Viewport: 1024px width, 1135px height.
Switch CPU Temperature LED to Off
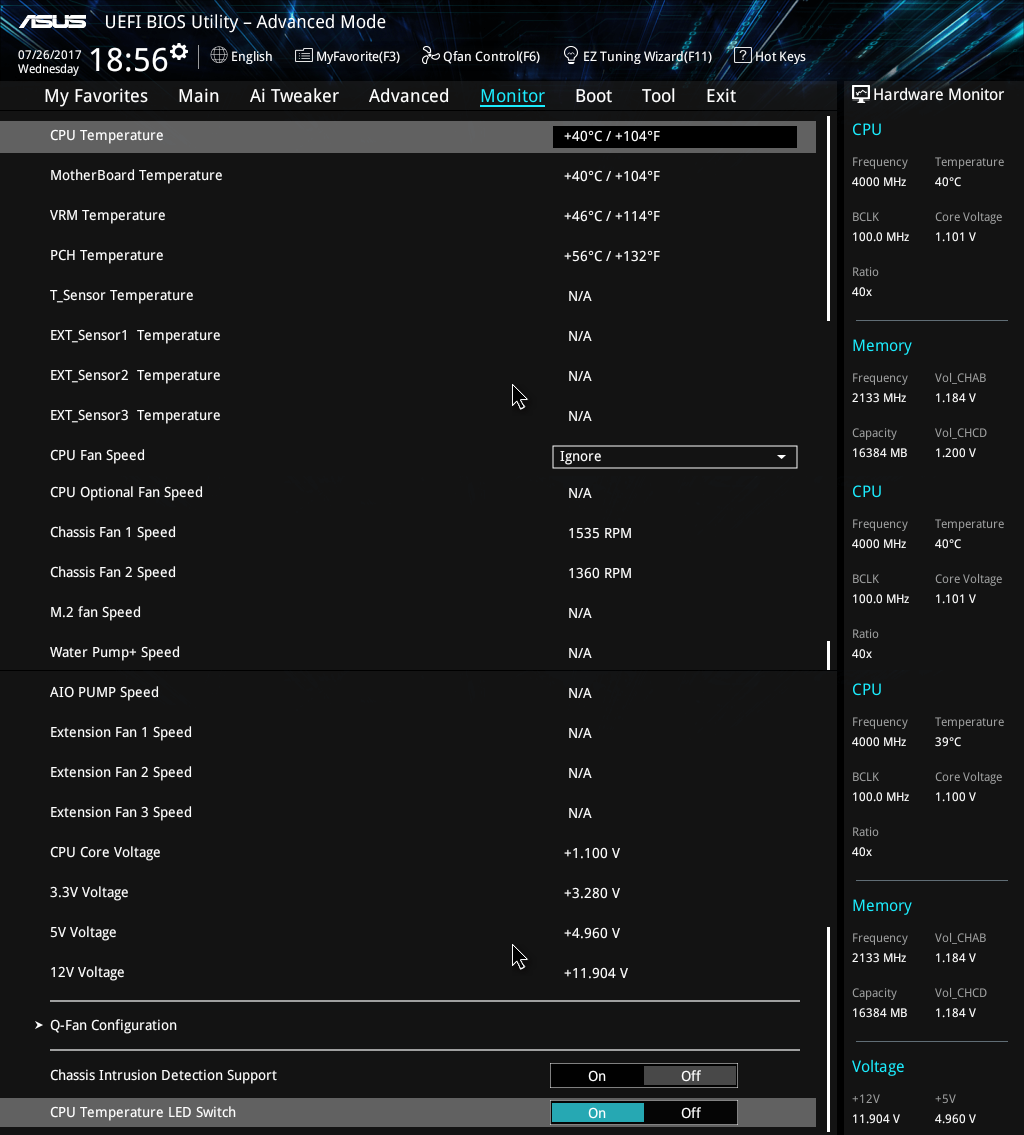[690, 1113]
